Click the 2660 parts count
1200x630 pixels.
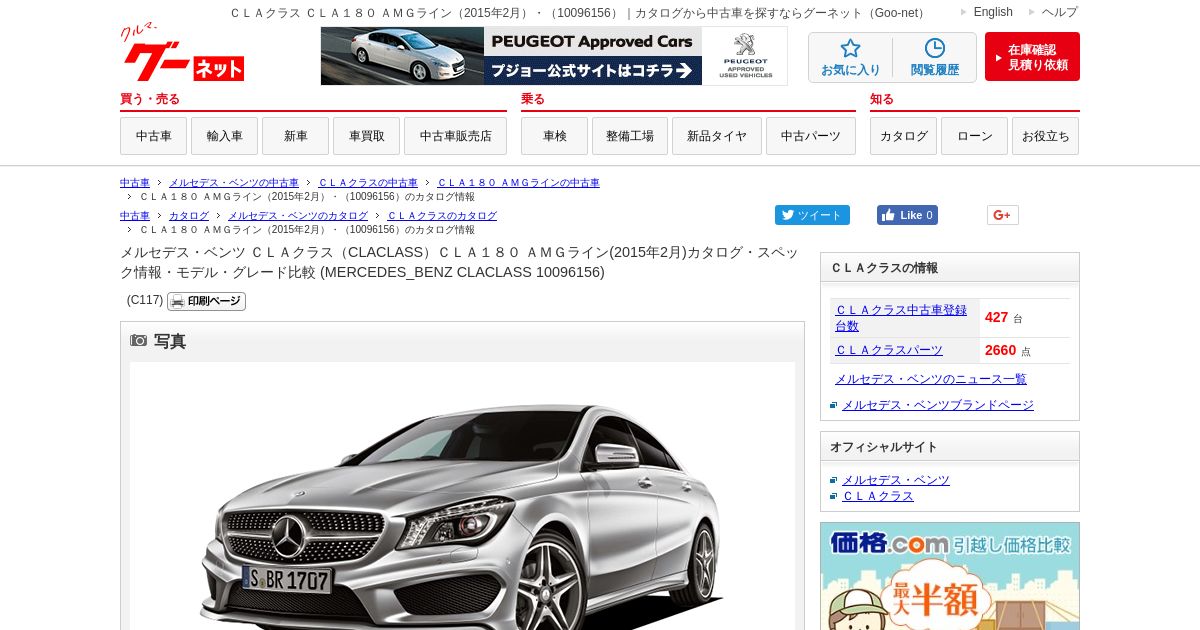[1000, 350]
